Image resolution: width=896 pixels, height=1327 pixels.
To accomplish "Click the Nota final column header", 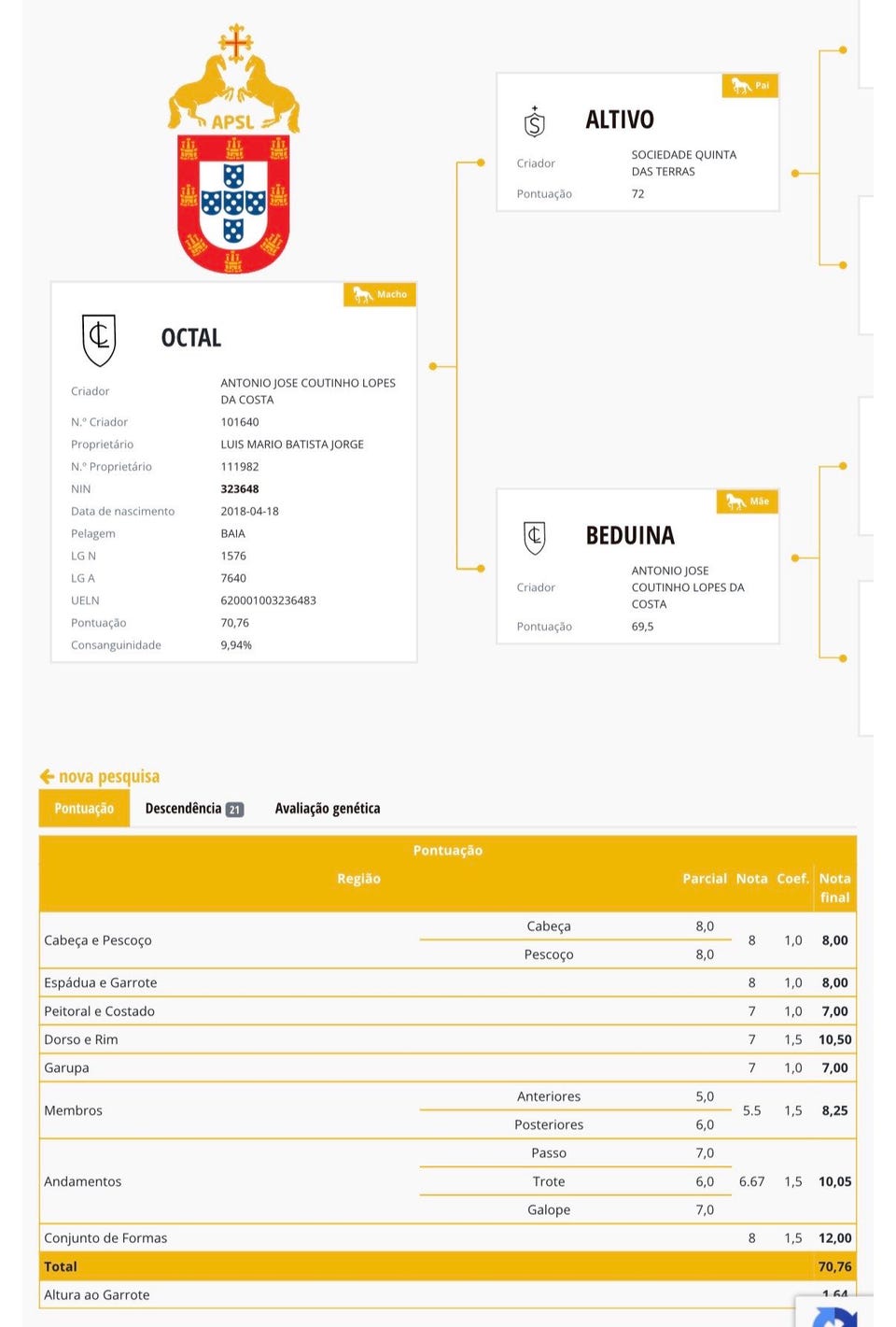I will 835,888.
